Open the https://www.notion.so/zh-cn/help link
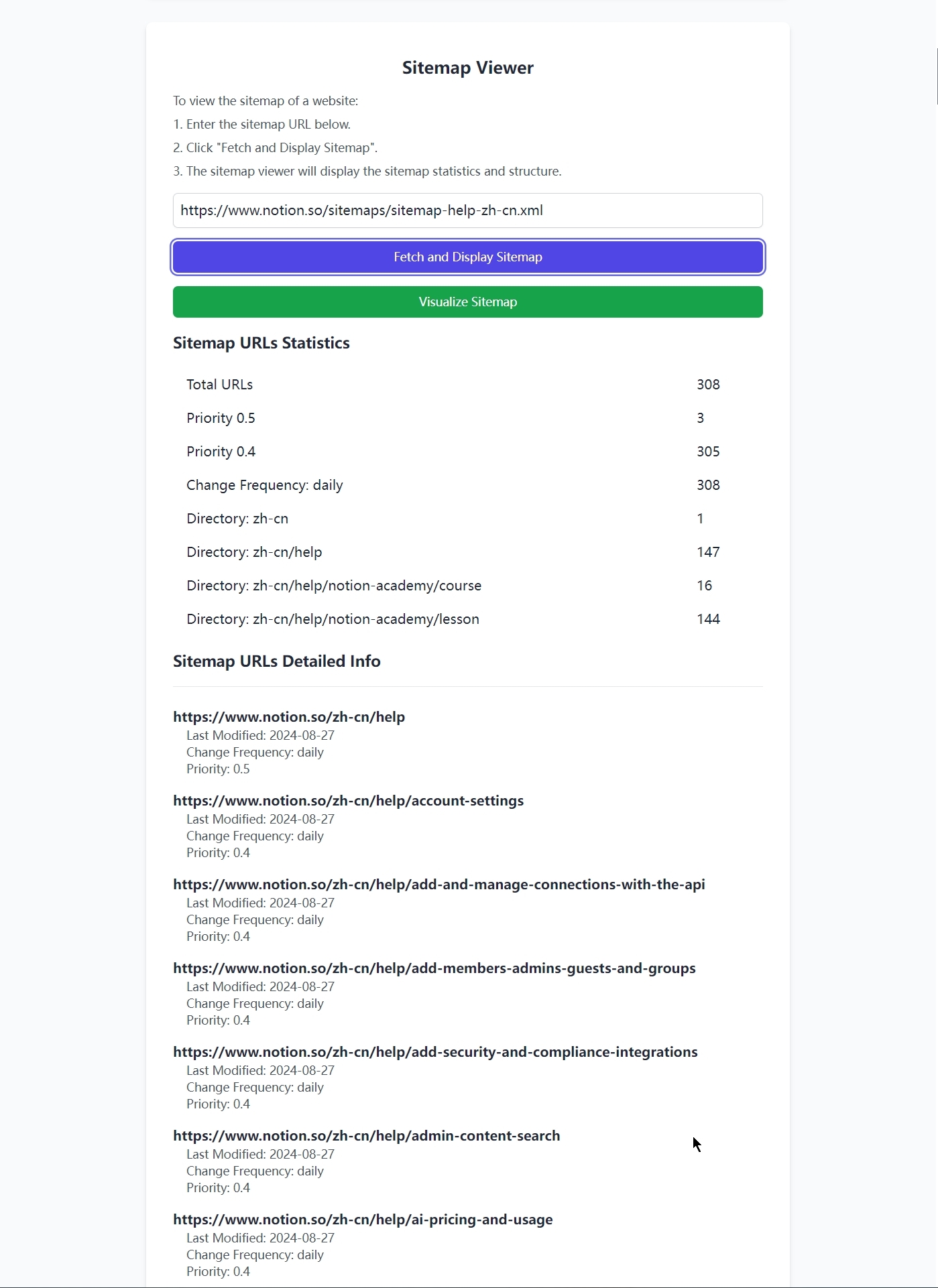938x1288 pixels. (288, 716)
